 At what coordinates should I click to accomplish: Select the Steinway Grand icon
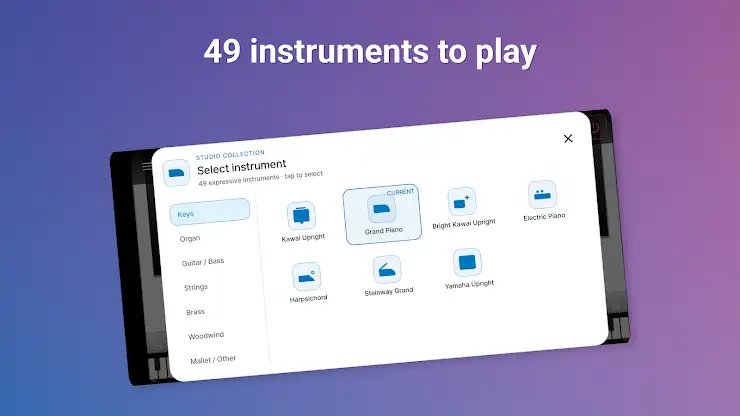tap(387, 270)
